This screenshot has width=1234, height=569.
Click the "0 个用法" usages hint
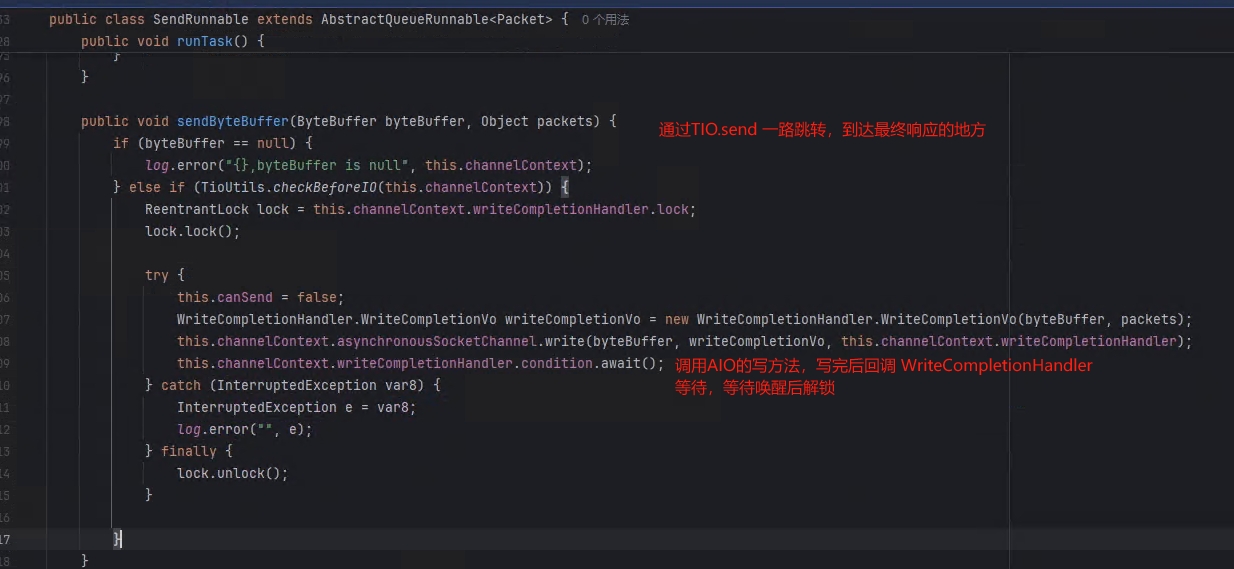tap(605, 20)
